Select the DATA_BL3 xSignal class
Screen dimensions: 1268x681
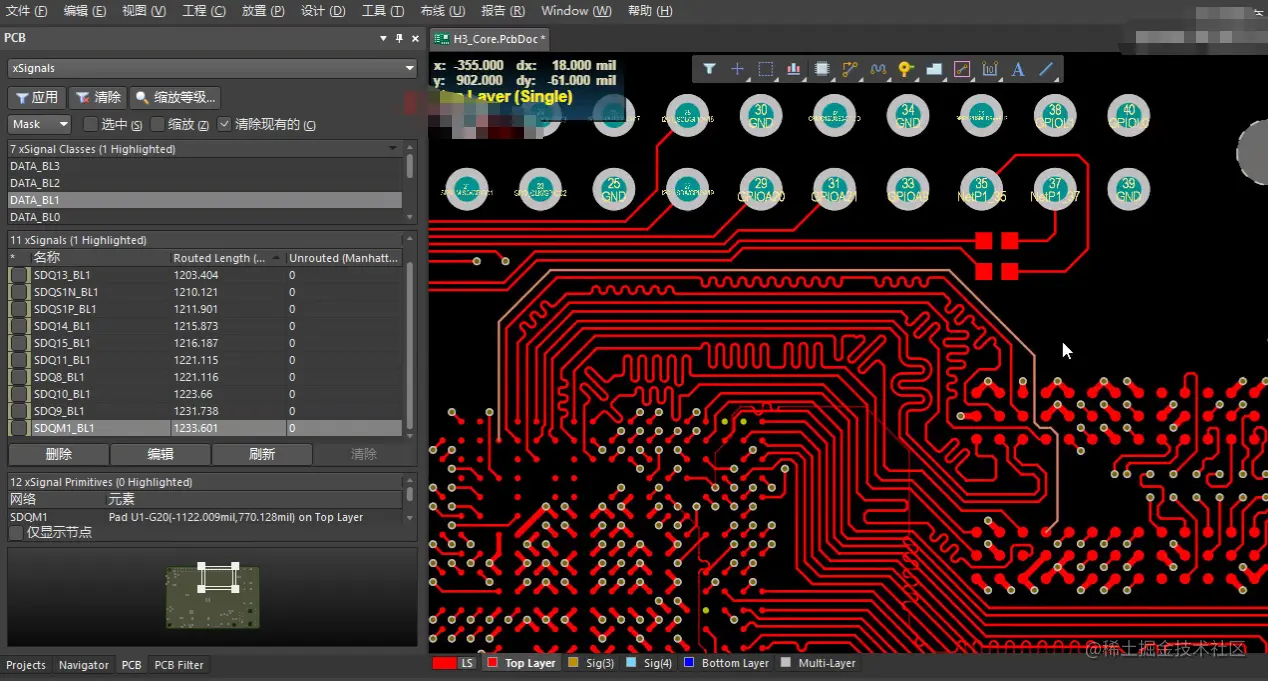205,166
